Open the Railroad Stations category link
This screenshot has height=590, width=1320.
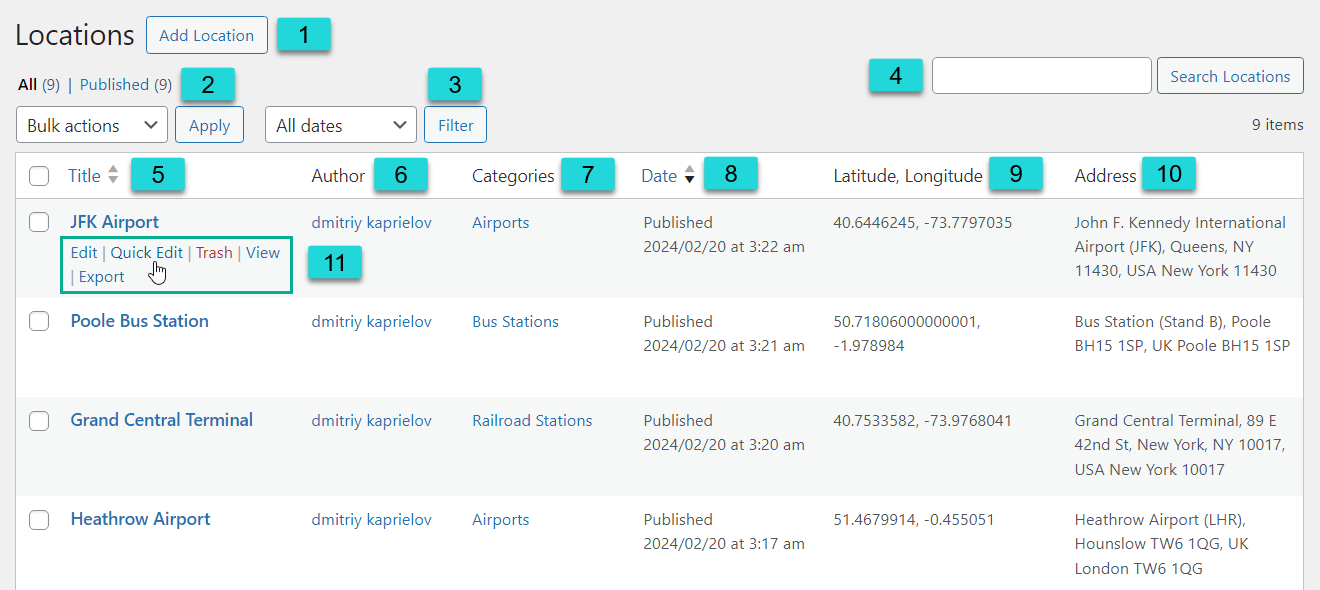[532, 420]
